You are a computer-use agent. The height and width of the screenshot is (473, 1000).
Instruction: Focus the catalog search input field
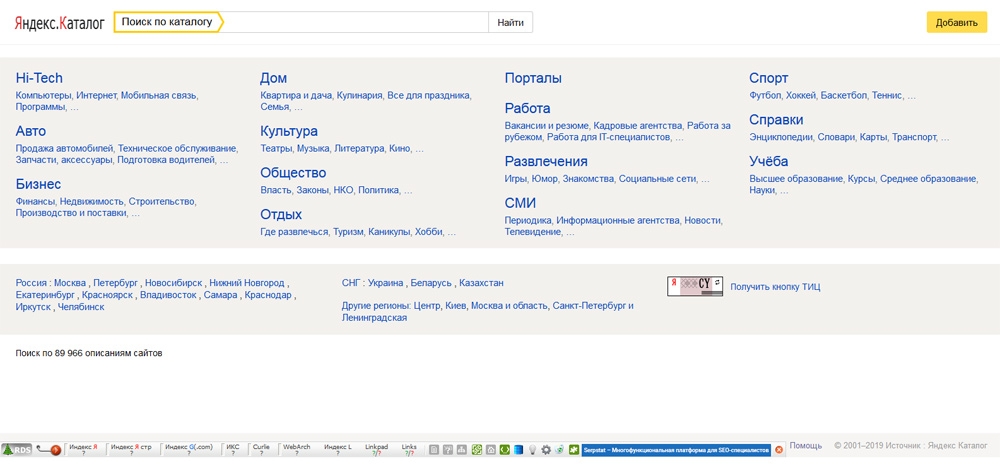pos(357,22)
